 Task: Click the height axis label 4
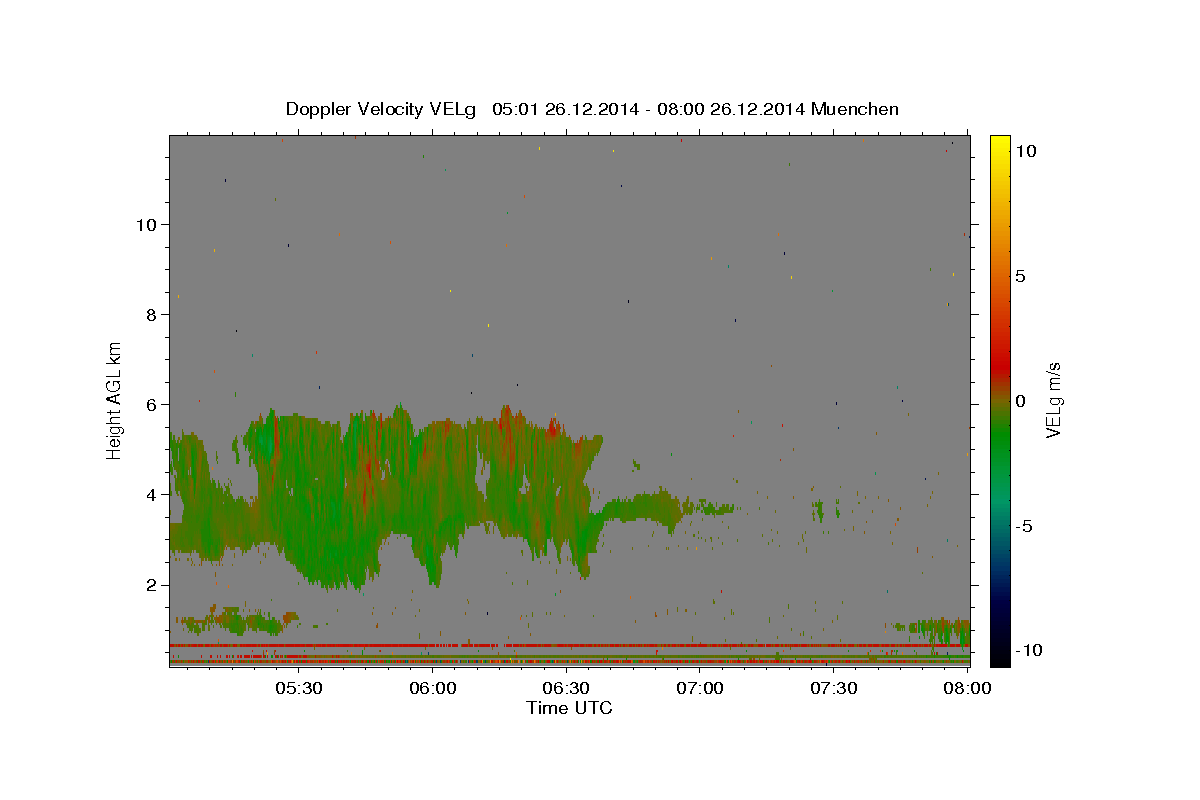(152, 494)
